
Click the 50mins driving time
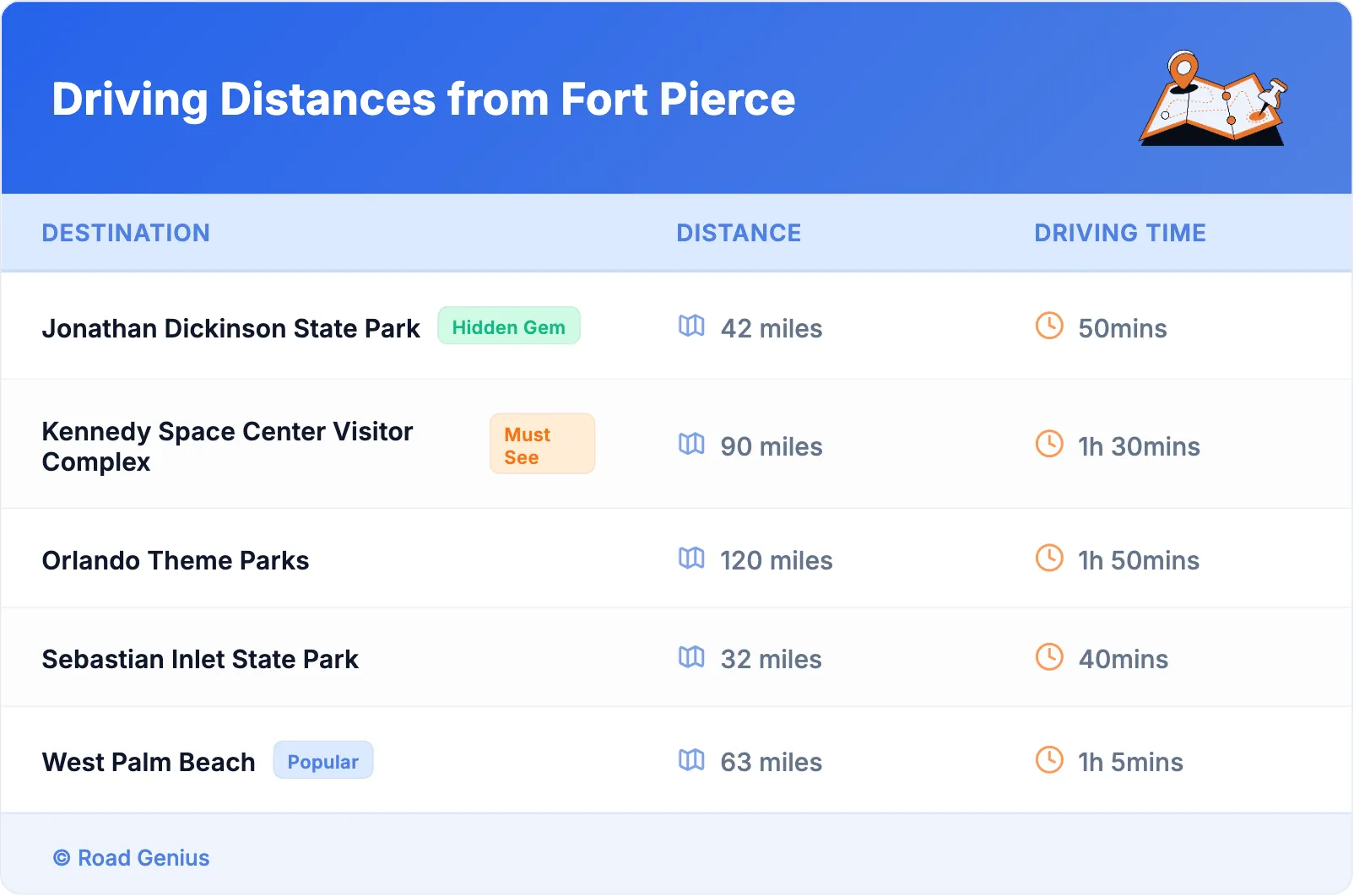pos(1123,328)
